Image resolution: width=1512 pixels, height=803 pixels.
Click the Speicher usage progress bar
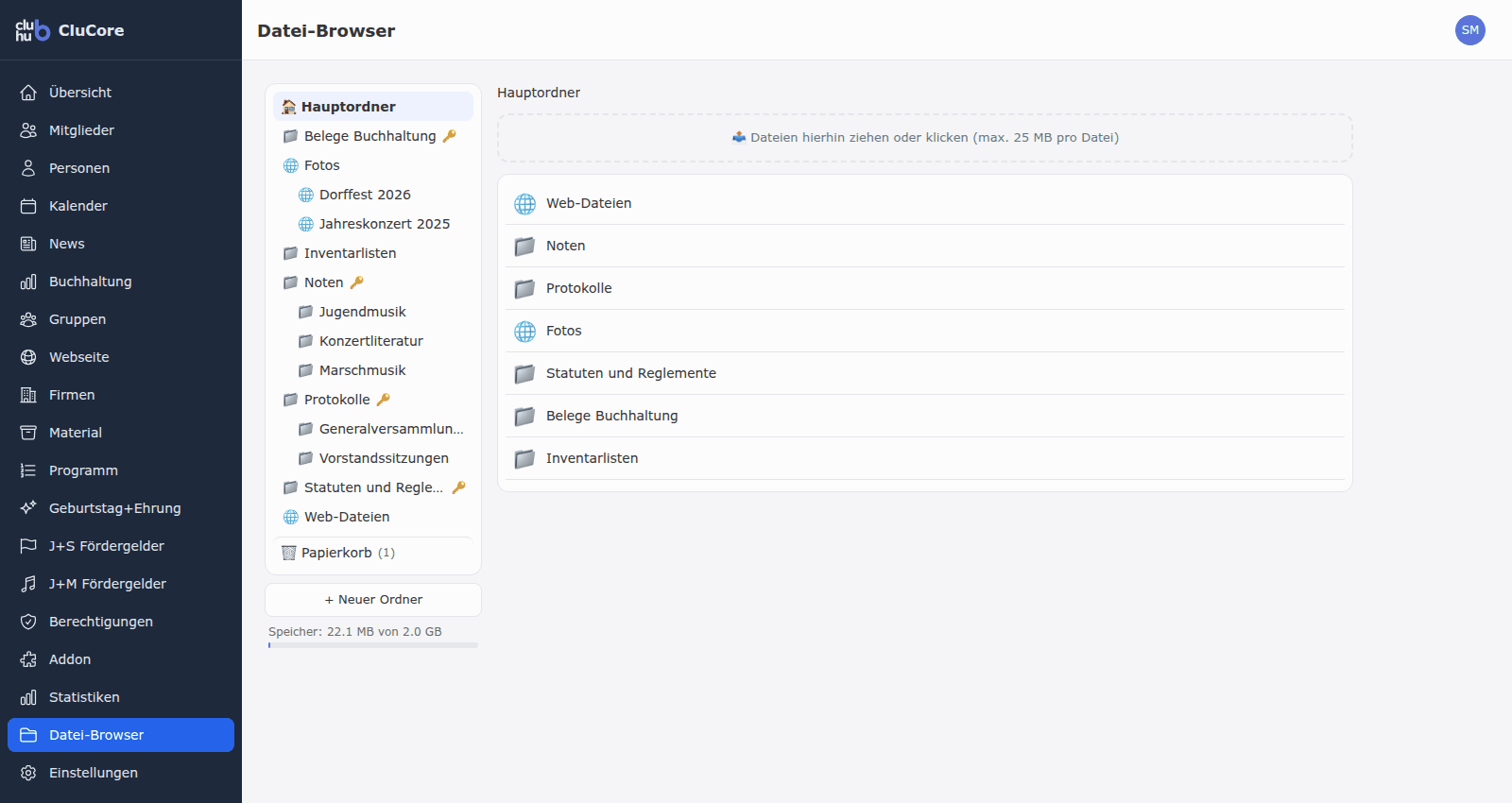pyautogui.click(x=373, y=645)
